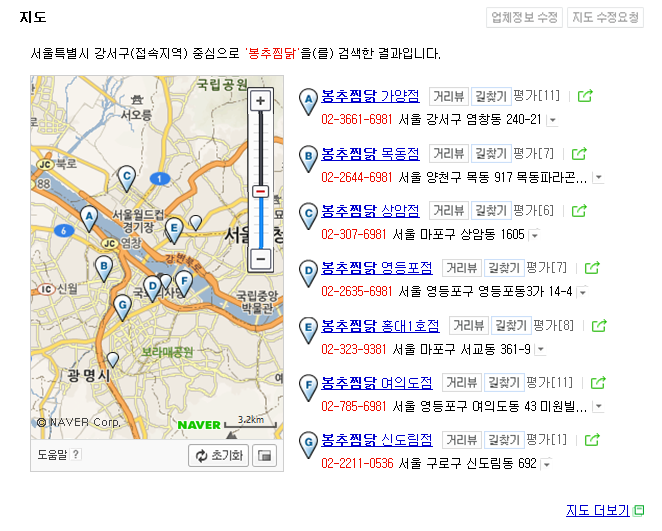
Task: Share 봉추찜닭 홍대1호점 via green export icon
Action: point(599,325)
